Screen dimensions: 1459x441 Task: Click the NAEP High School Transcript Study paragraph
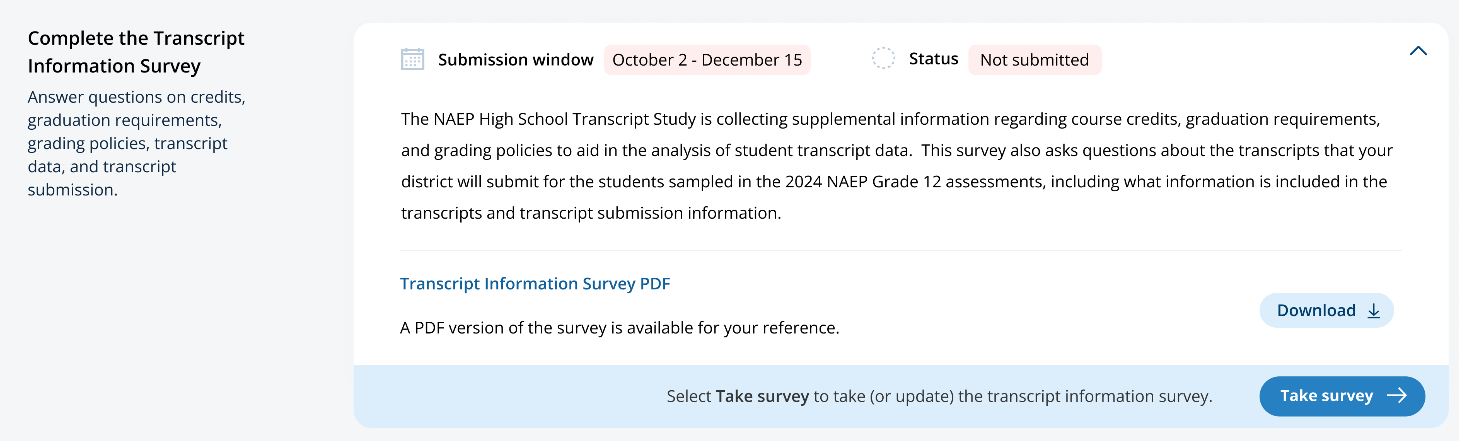897,166
